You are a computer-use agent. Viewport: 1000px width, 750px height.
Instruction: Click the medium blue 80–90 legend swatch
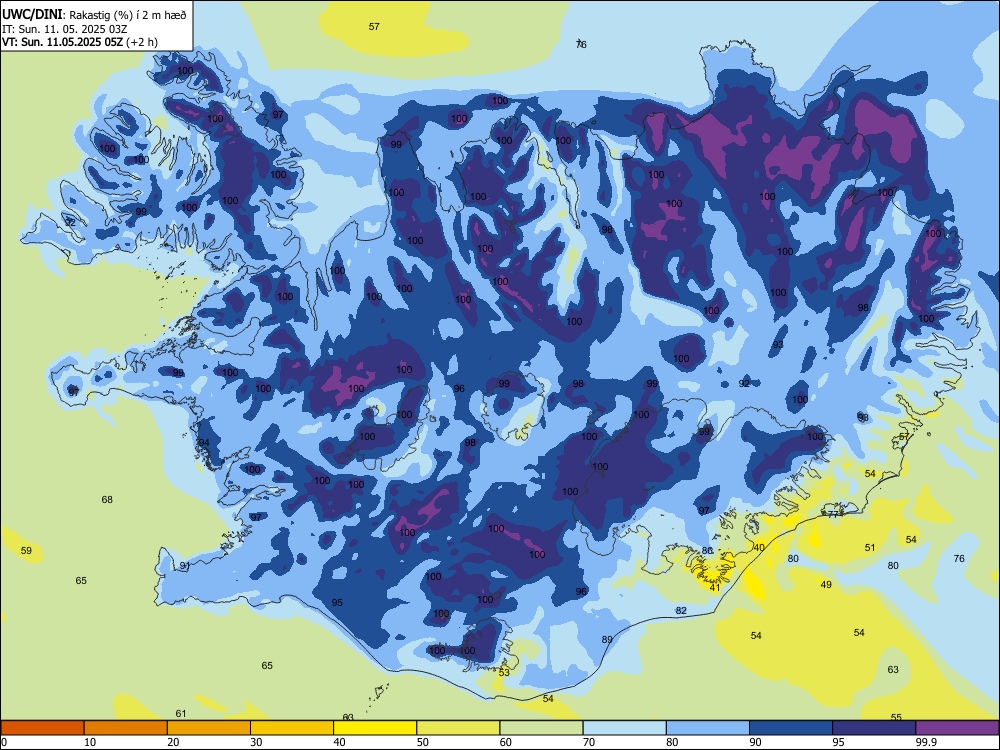coord(708,728)
